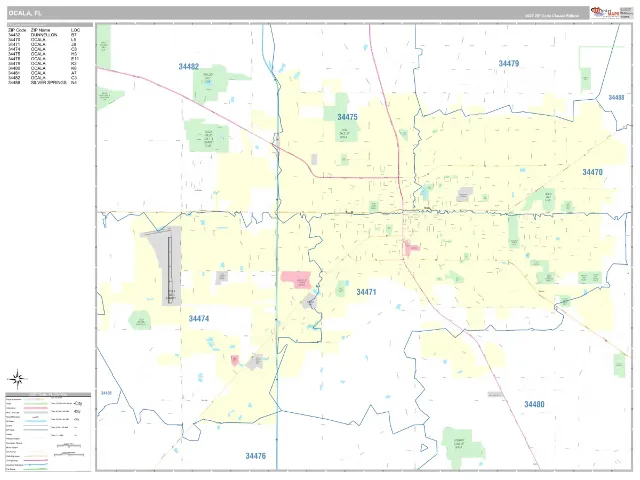Click the 34471 ZIP label on the map
This screenshot has height=480, width=640.
point(366,292)
